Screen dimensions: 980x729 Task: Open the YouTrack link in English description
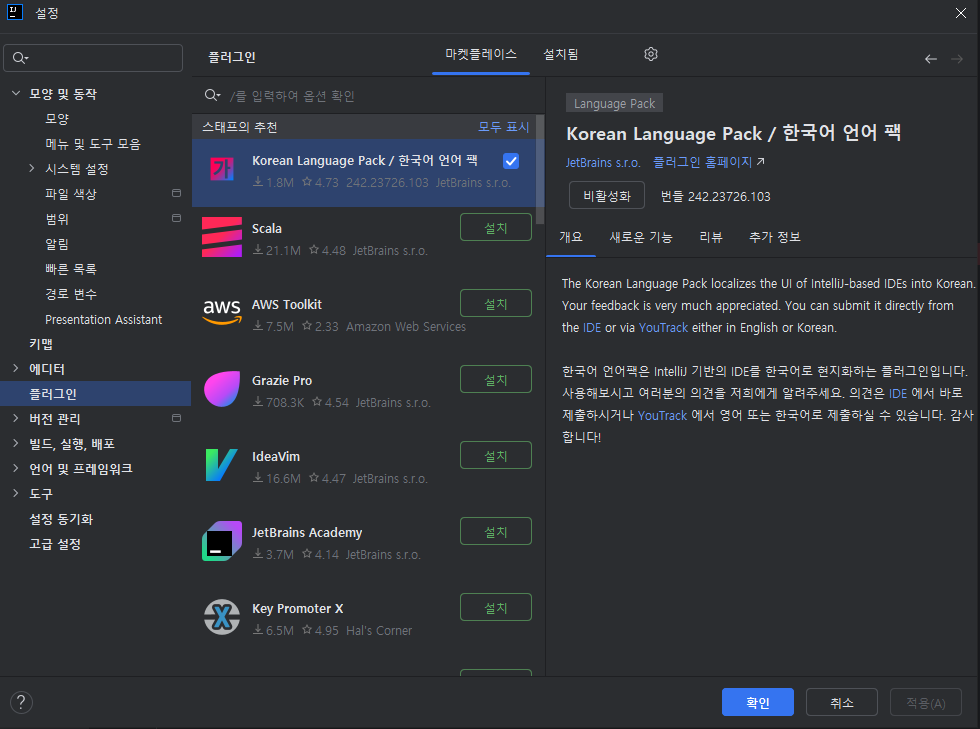coord(663,328)
